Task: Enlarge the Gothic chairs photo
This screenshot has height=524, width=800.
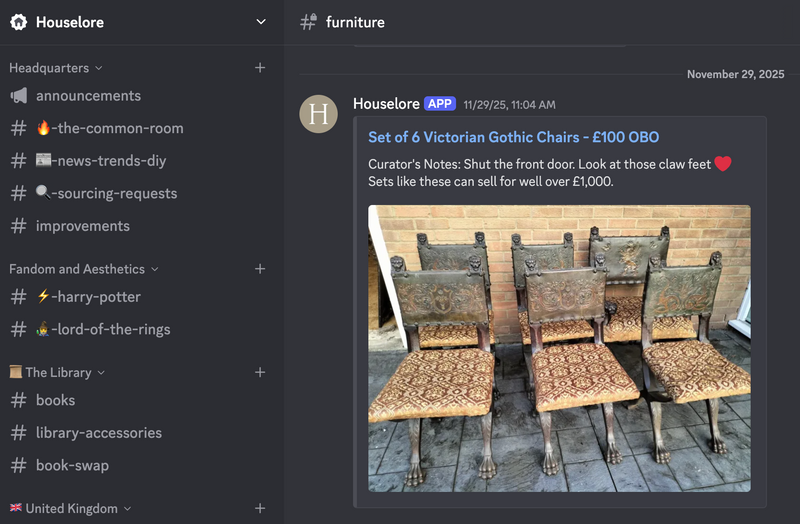Action: pos(559,348)
